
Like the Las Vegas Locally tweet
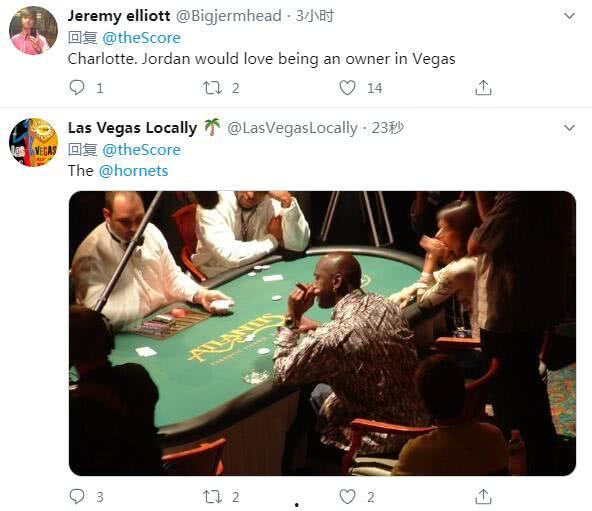347,496
